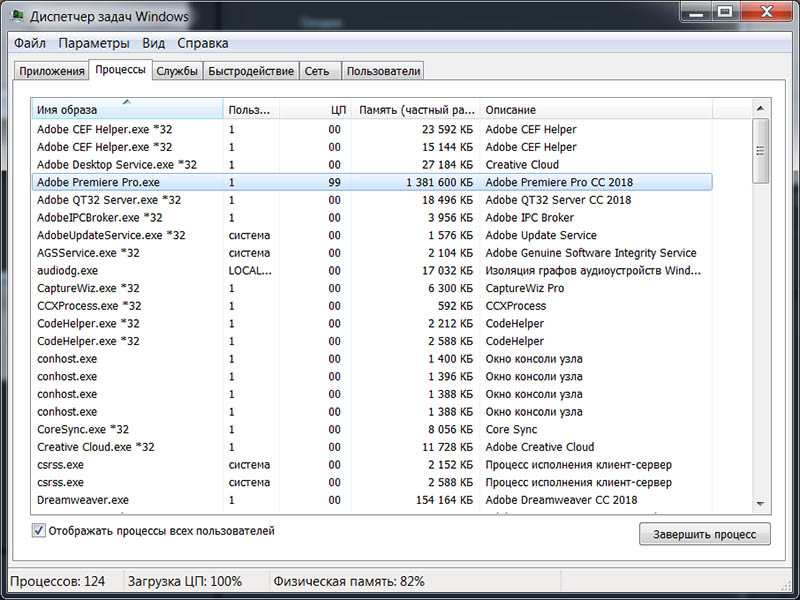Open the Файл menu
The image size is (800, 600).
pos(30,43)
